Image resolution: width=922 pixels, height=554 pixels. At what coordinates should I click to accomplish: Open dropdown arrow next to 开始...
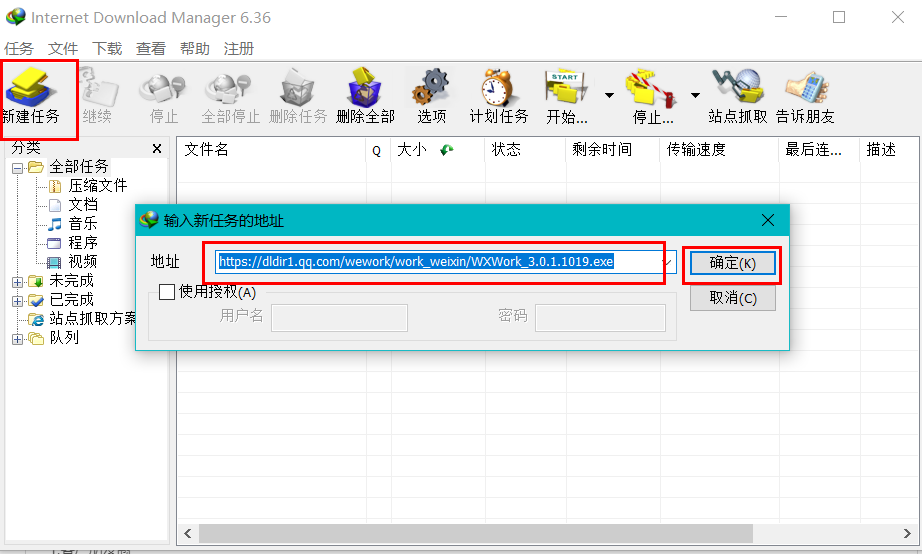609,95
